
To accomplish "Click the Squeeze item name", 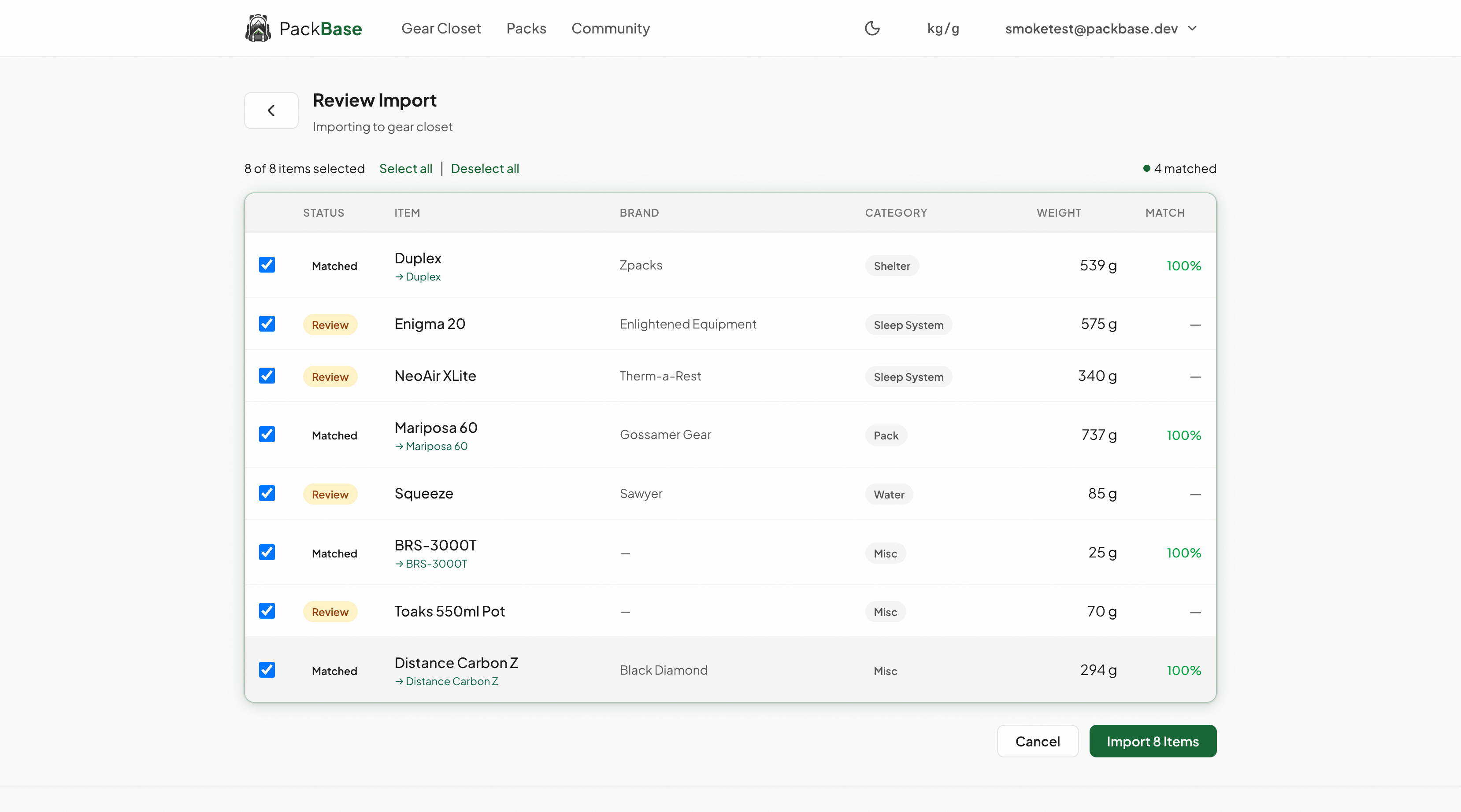I will (x=424, y=493).
